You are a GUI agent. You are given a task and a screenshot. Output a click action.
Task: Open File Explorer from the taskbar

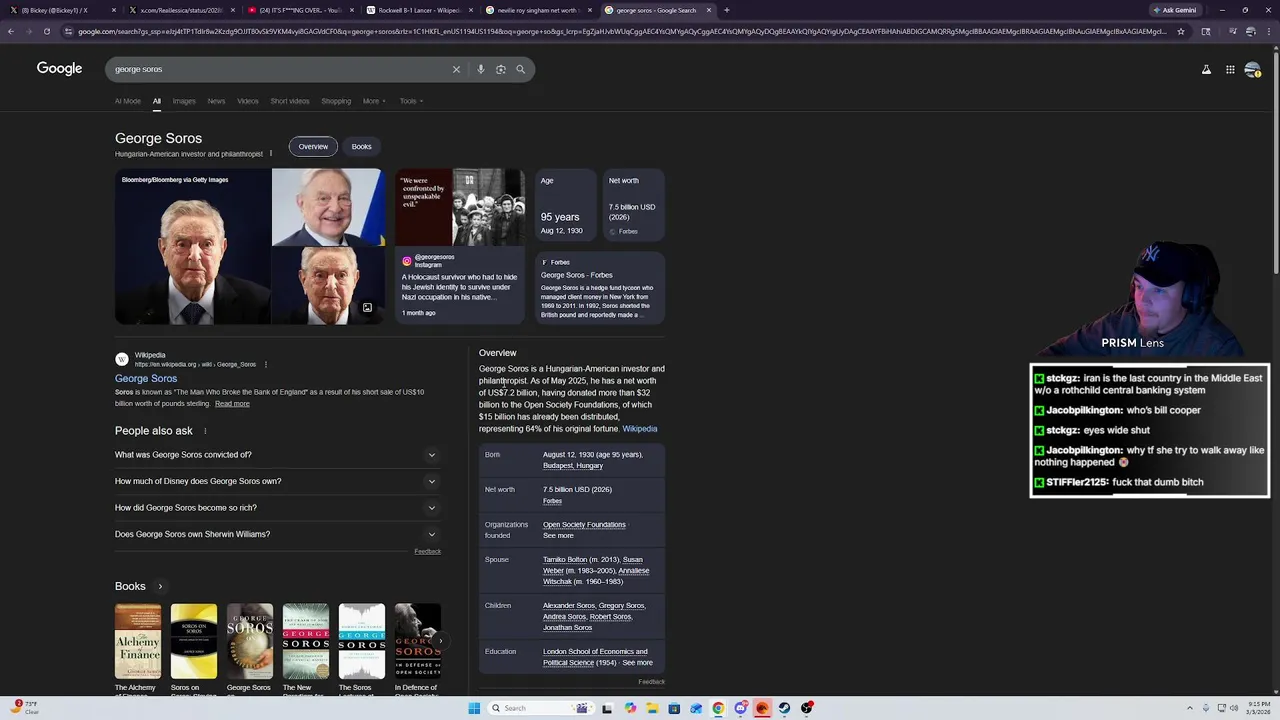pos(652,708)
